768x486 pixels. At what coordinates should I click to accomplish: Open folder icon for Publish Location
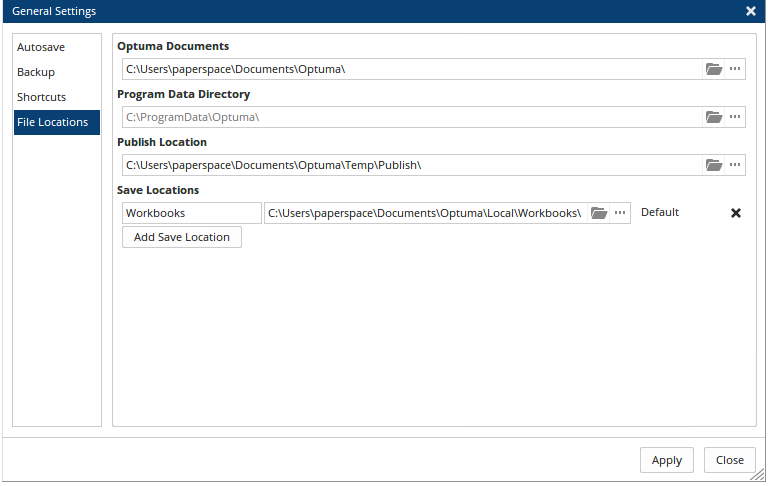tap(714, 165)
